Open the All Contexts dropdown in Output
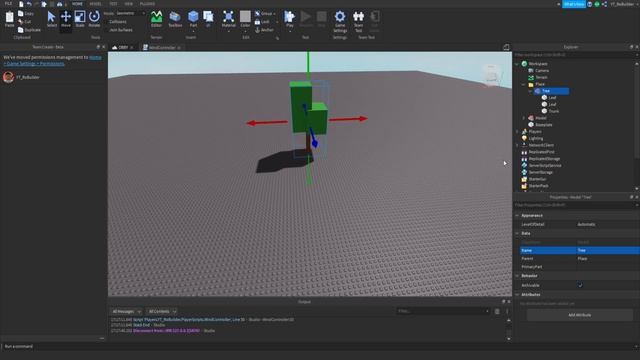 161,311
